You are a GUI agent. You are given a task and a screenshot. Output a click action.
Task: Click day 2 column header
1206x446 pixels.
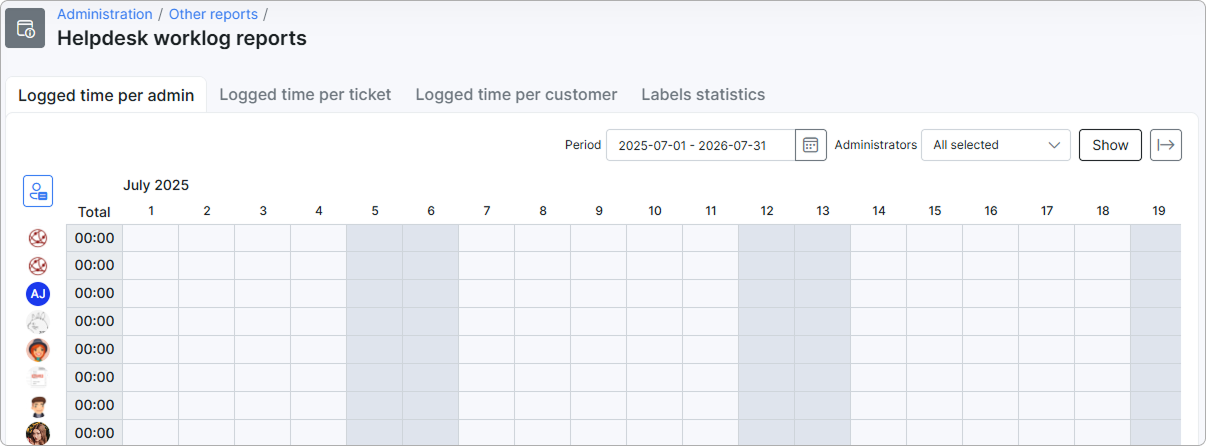[207, 211]
